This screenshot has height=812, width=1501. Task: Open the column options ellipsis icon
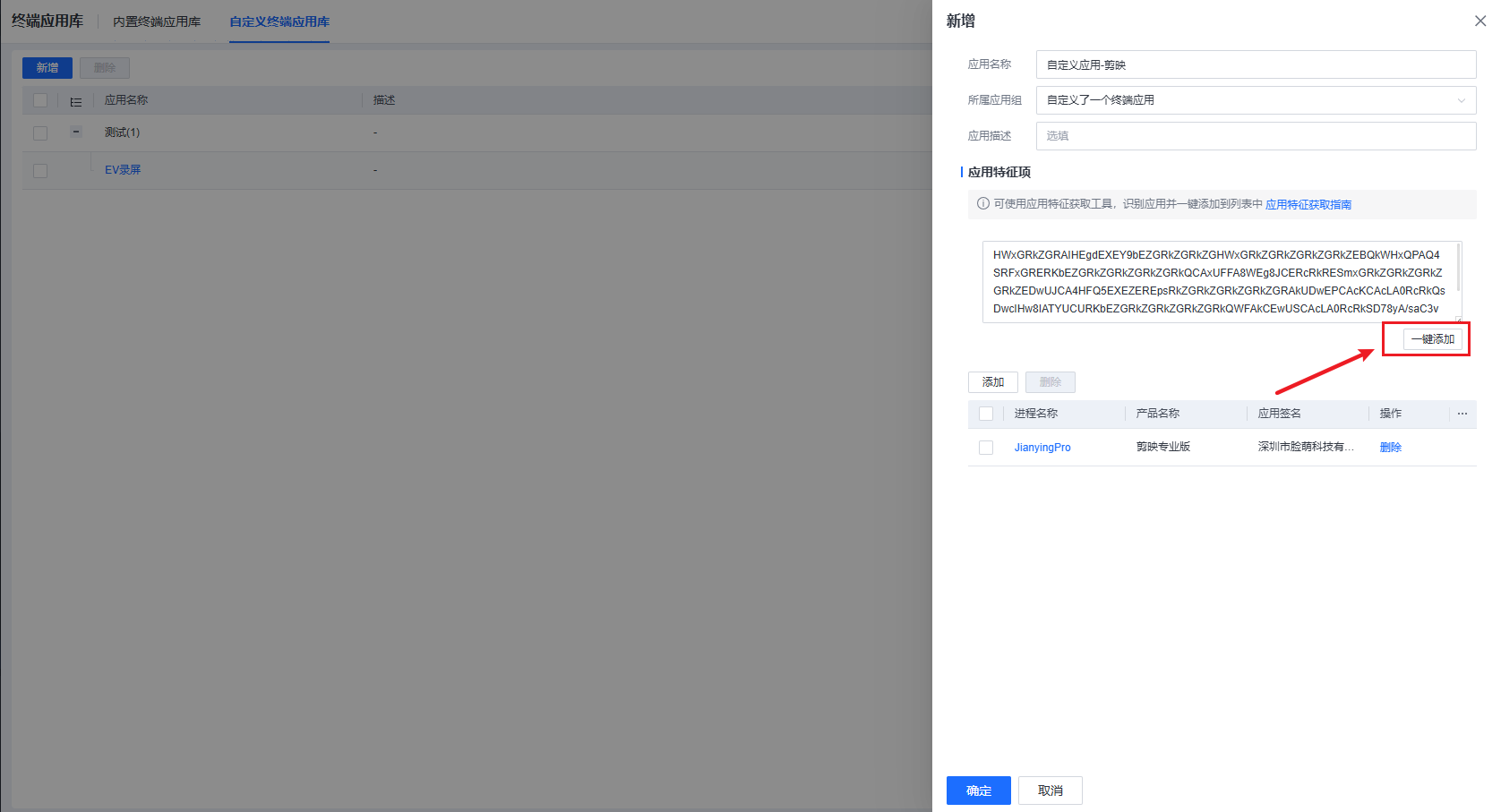coord(1462,414)
